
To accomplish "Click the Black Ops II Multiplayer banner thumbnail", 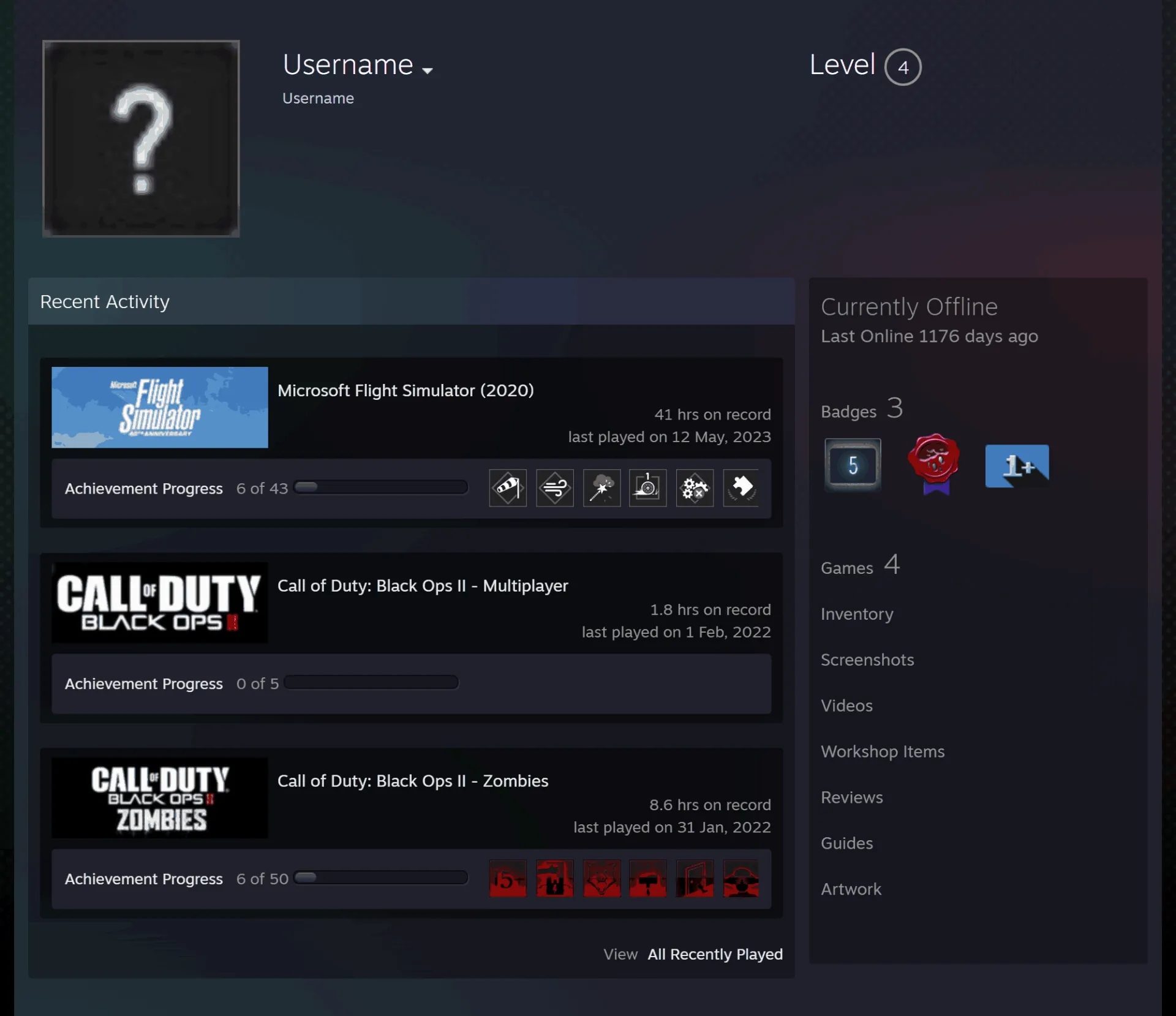I will point(160,603).
